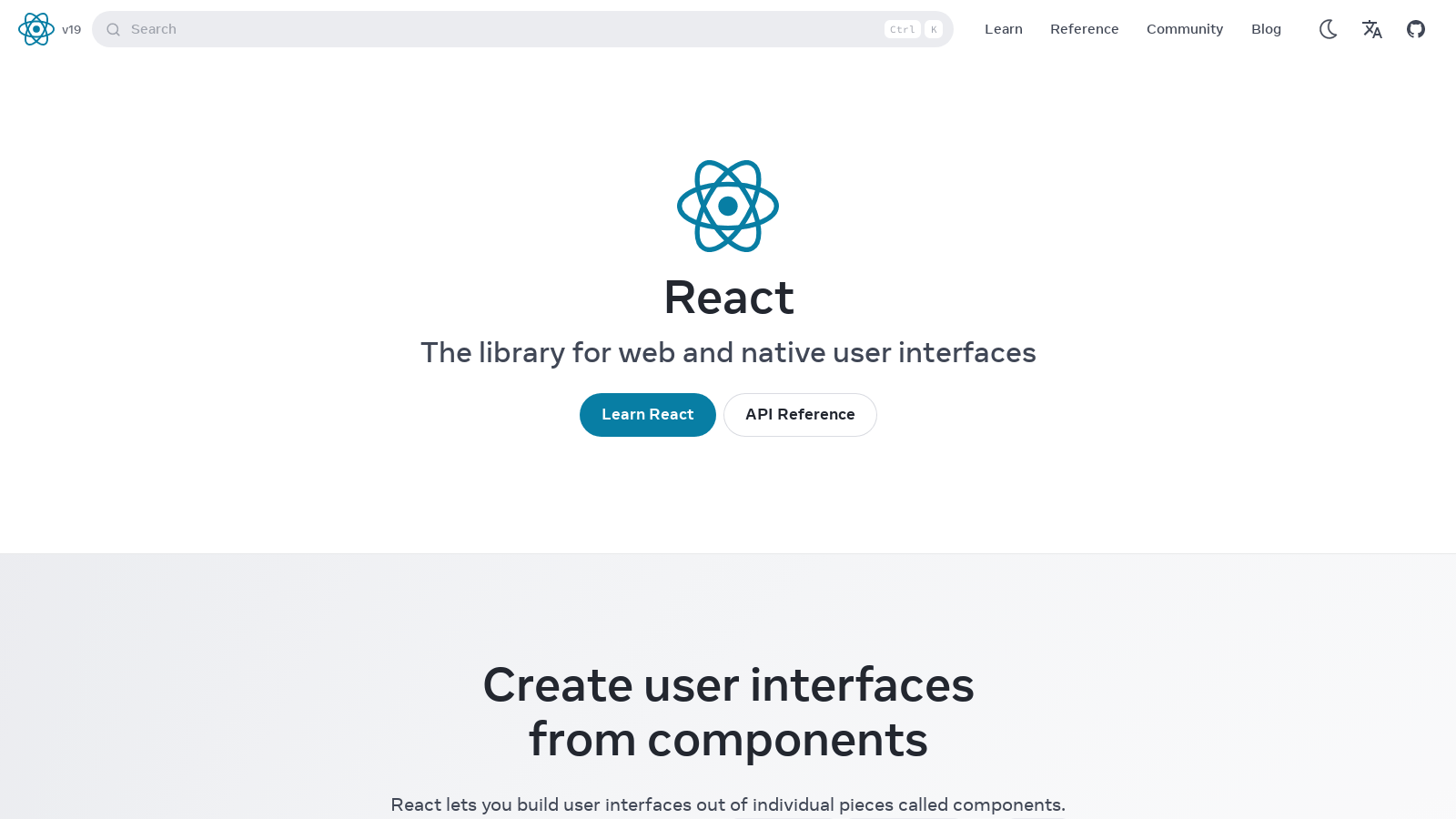Screen dimensions: 1456x819
Task: Open the Blog link in navbar
Action: [1266, 29]
